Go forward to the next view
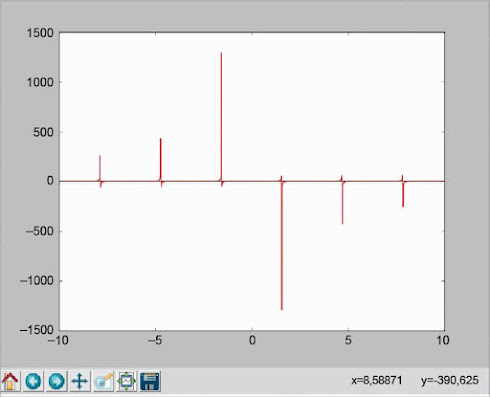Image resolution: width=490 pixels, height=397 pixels. [x=57, y=381]
